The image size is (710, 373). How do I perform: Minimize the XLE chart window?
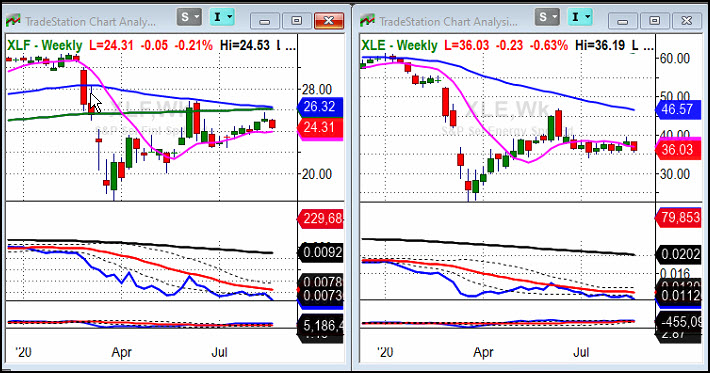tap(623, 21)
